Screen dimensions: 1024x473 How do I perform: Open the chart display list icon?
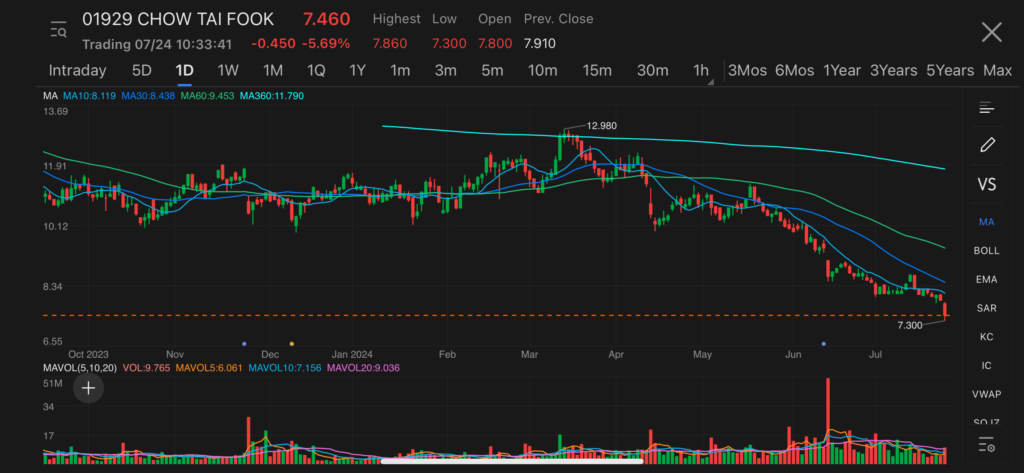986,108
